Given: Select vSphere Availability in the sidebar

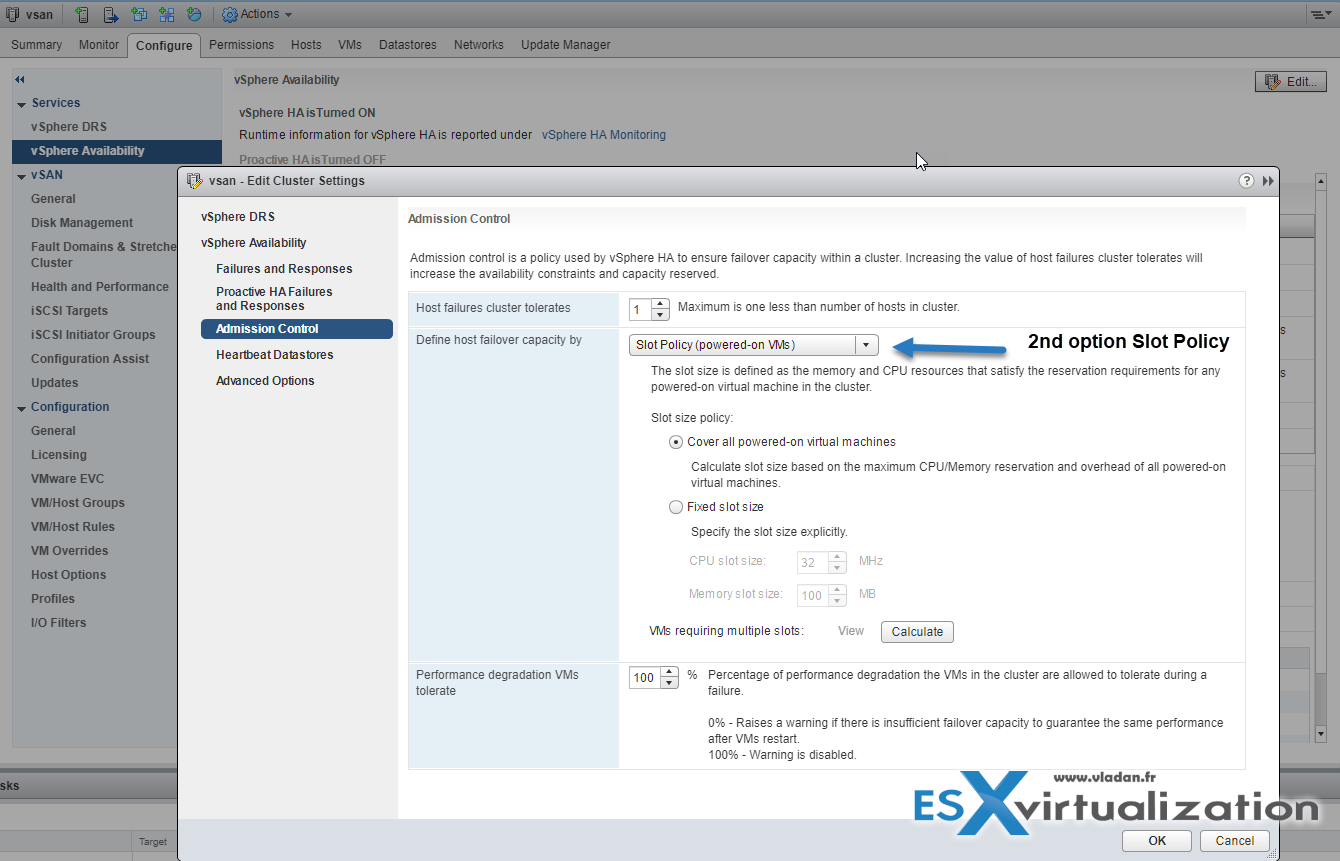Looking at the screenshot, I should pos(117,151).
